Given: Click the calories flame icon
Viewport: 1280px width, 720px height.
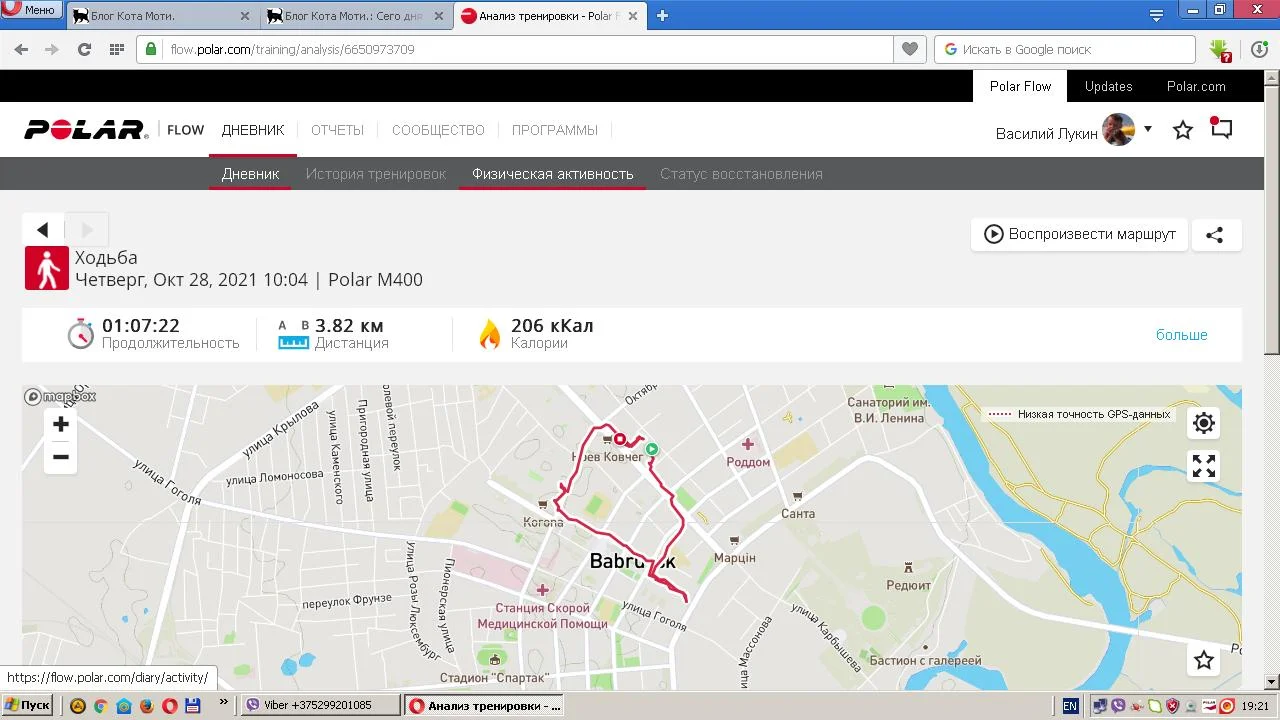Looking at the screenshot, I should click(x=489, y=334).
